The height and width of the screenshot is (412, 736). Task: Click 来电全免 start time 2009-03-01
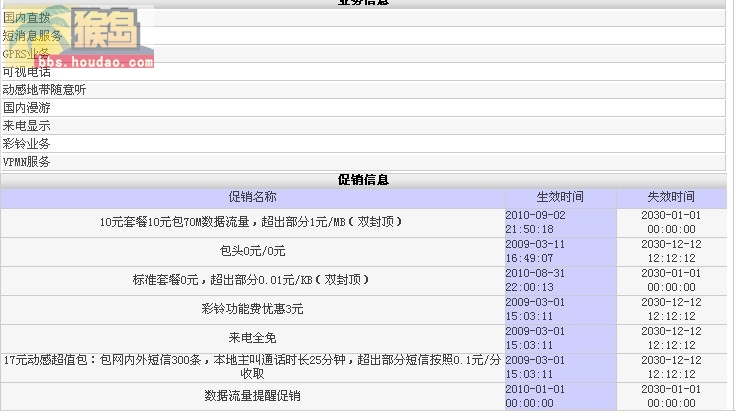click(x=560, y=338)
